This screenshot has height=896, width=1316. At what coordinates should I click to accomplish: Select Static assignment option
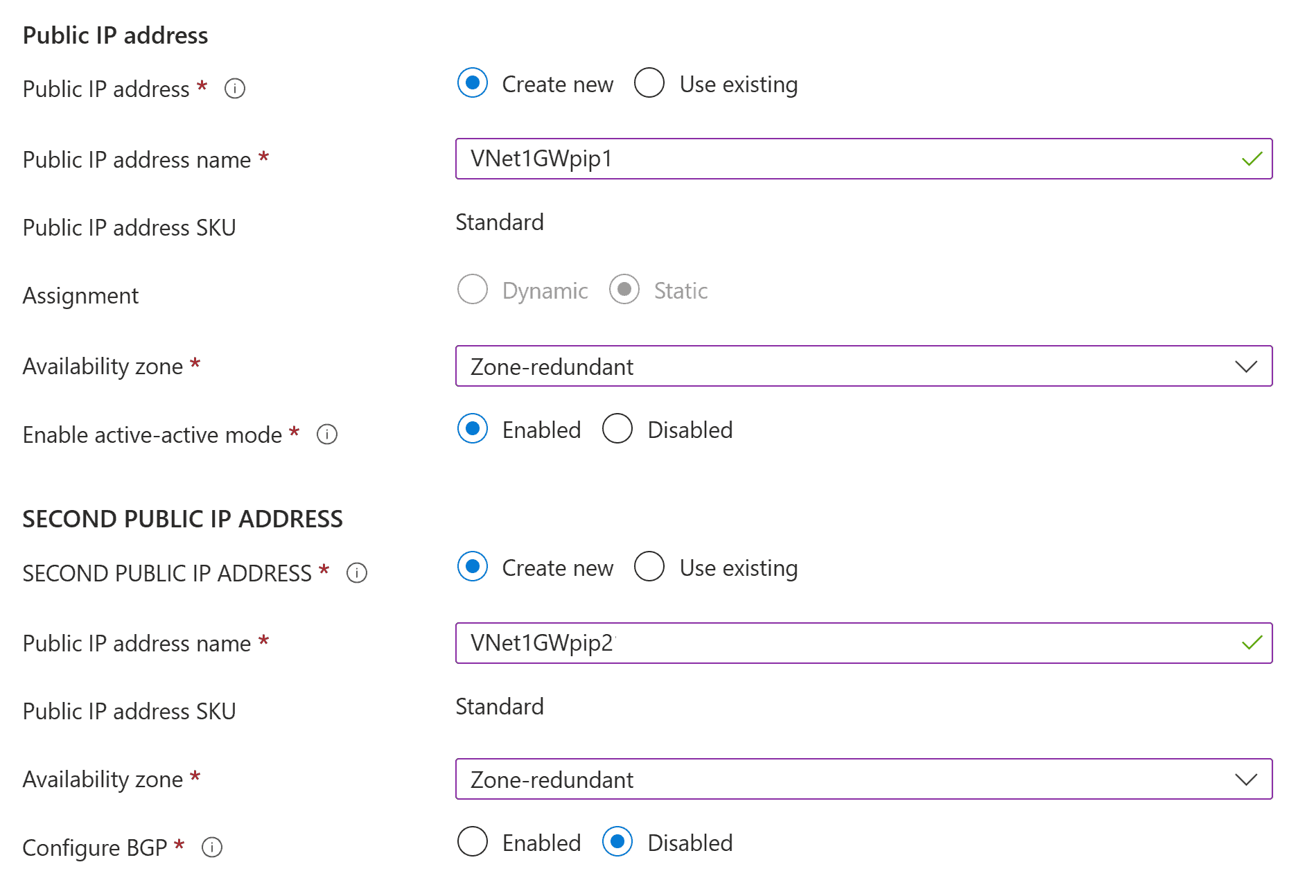click(x=624, y=290)
